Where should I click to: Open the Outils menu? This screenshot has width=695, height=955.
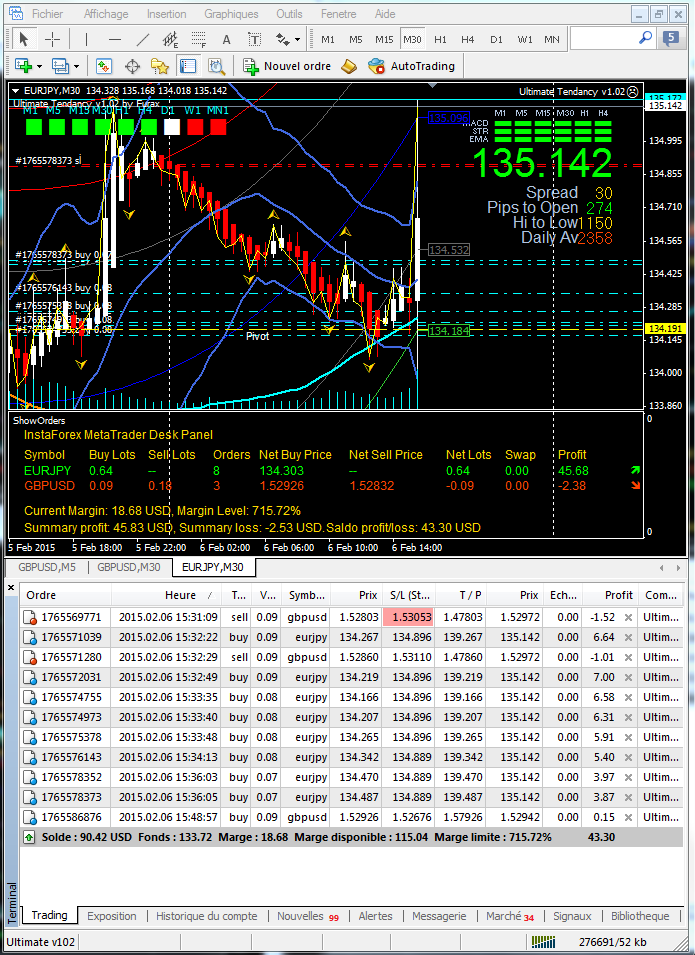[x=289, y=13]
